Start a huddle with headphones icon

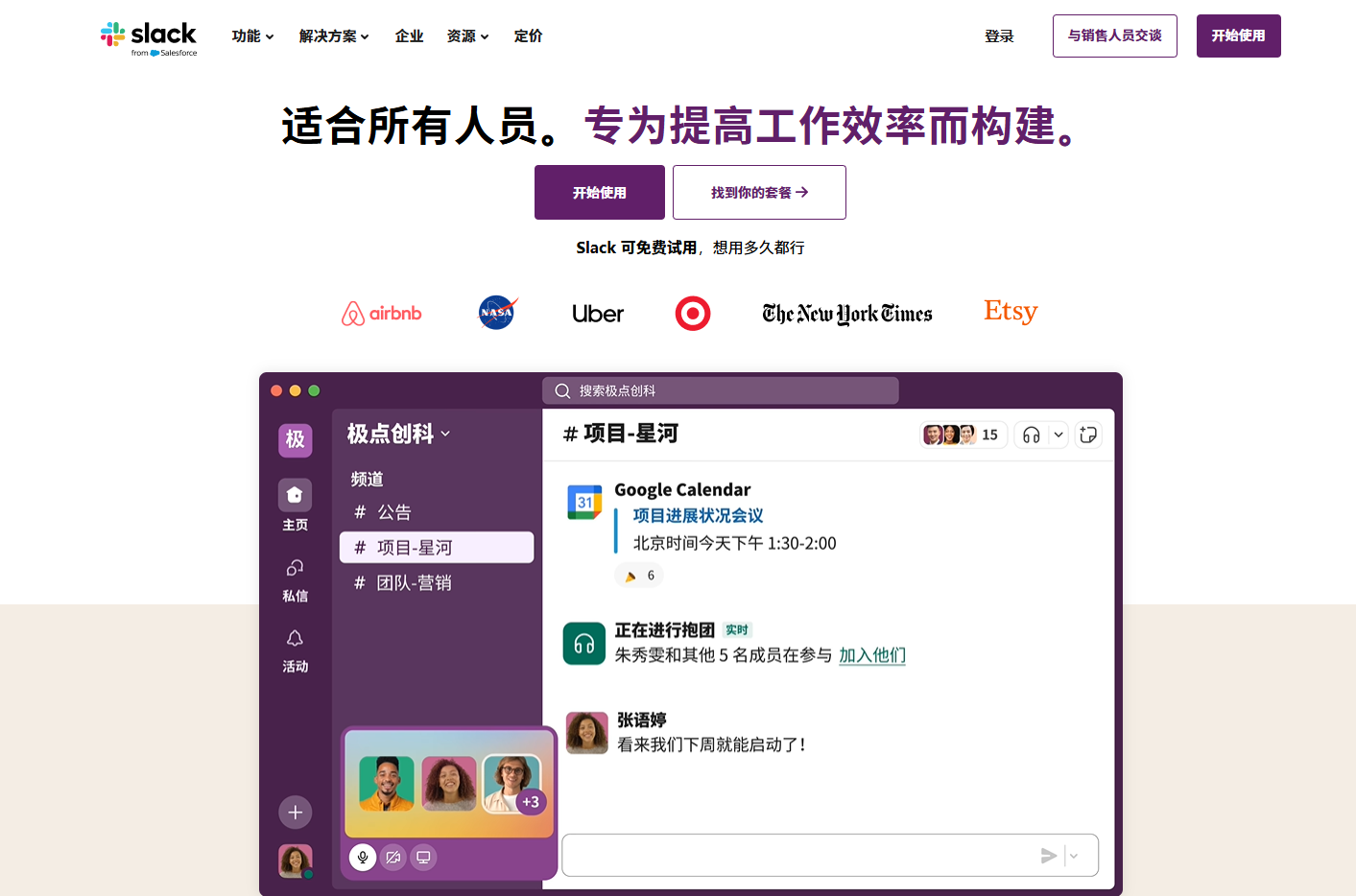pyautogui.click(x=1032, y=435)
